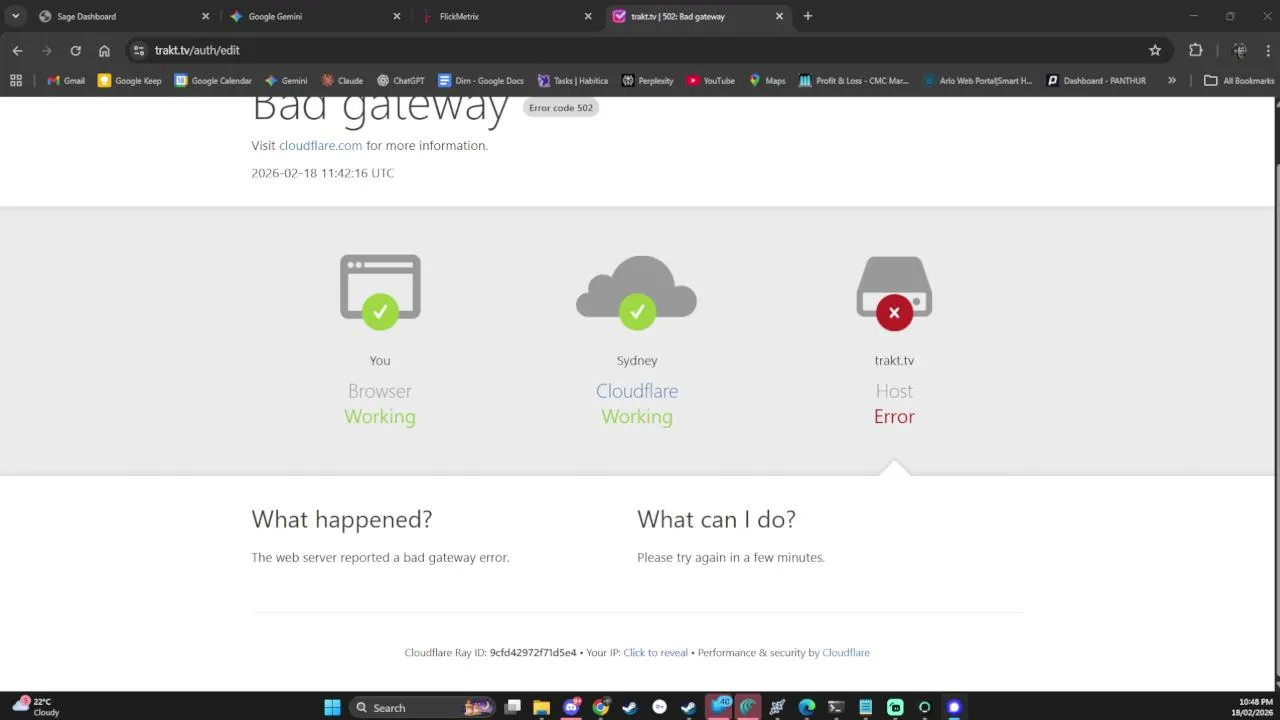Open the Dim - Google Docs bookmark
1280x720 pixels.
481,80
